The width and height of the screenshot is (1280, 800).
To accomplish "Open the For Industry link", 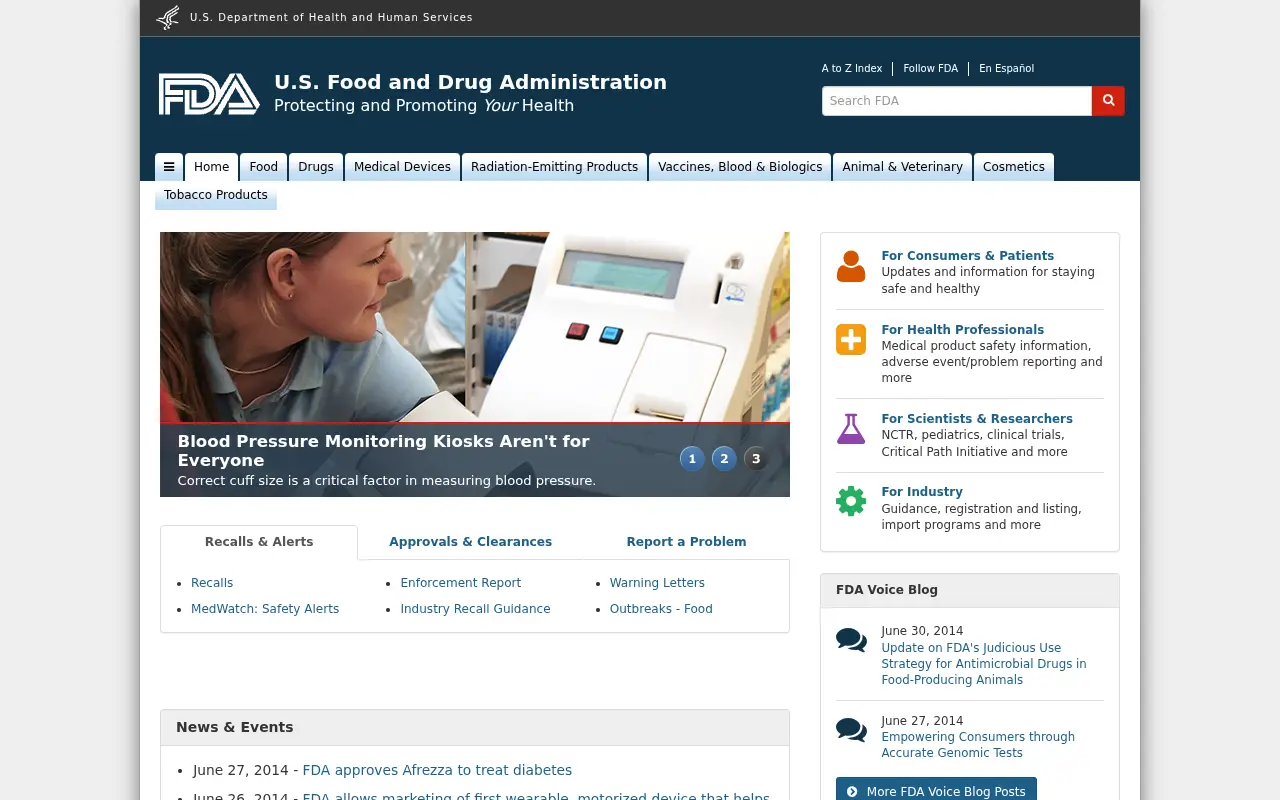I will coord(922,492).
